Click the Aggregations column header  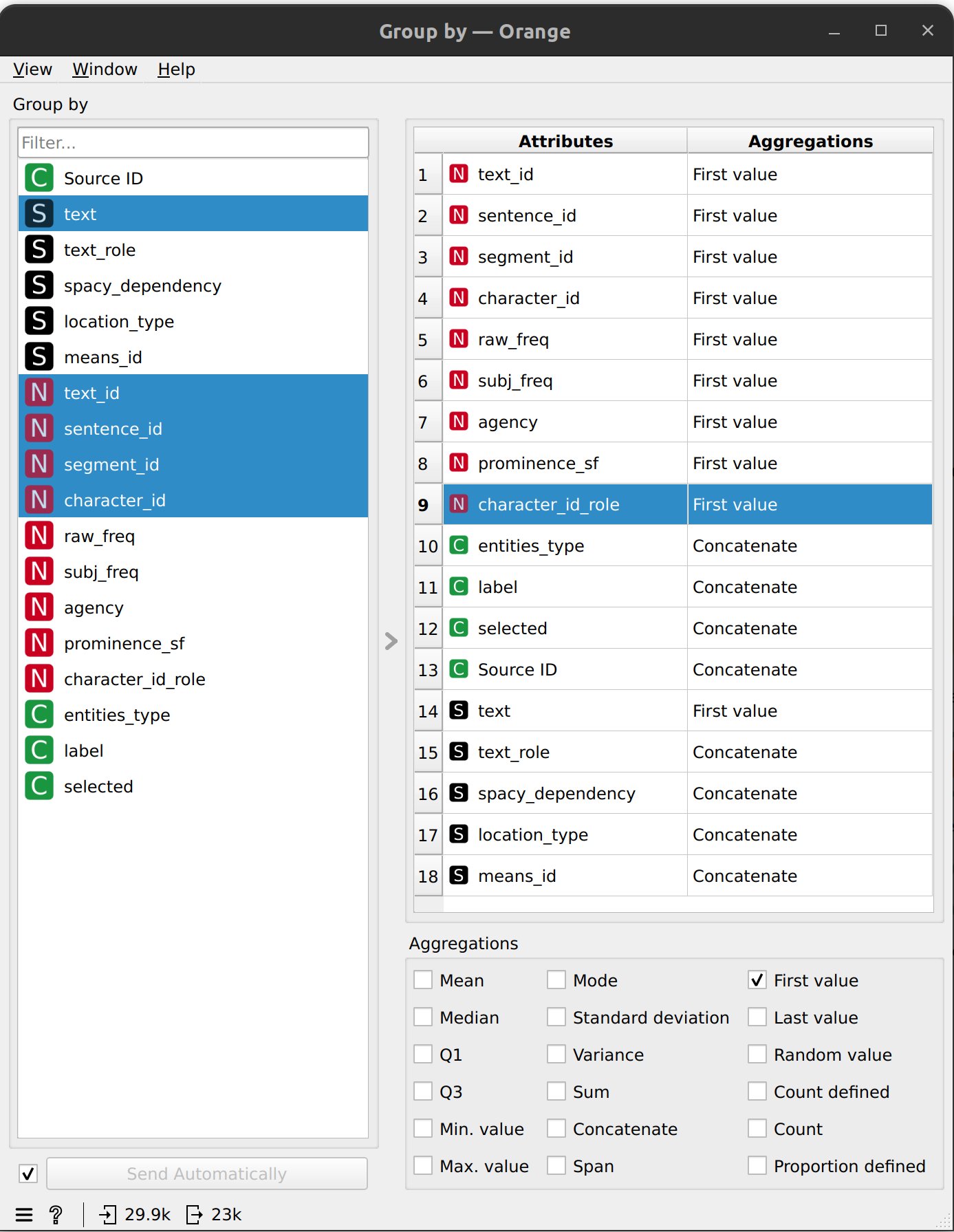pyautogui.click(x=810, y=140)
